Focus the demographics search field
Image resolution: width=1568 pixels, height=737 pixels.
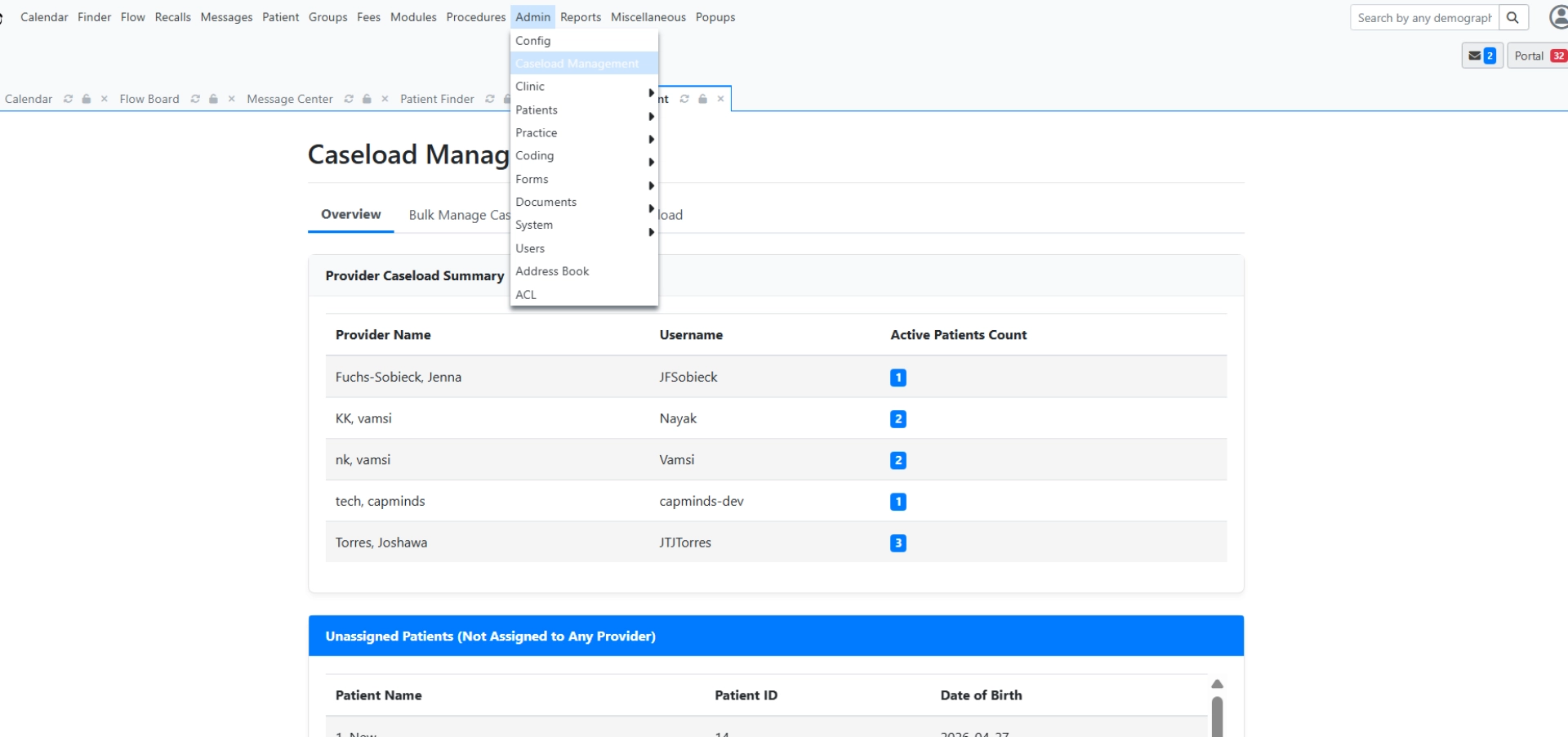tap(1424, 17)
